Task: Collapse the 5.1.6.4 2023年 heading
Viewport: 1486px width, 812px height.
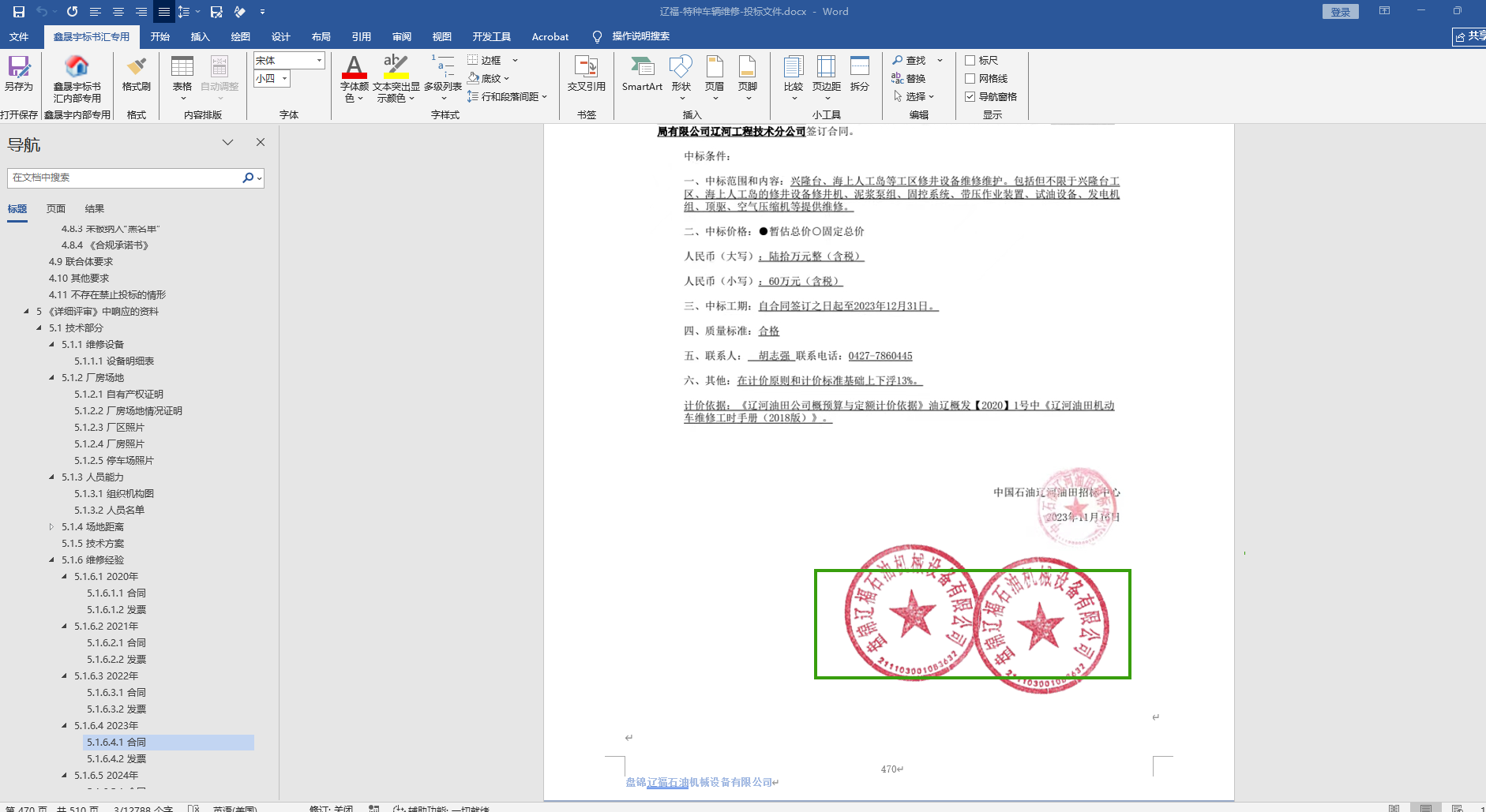Action: (x=65, y=726)
